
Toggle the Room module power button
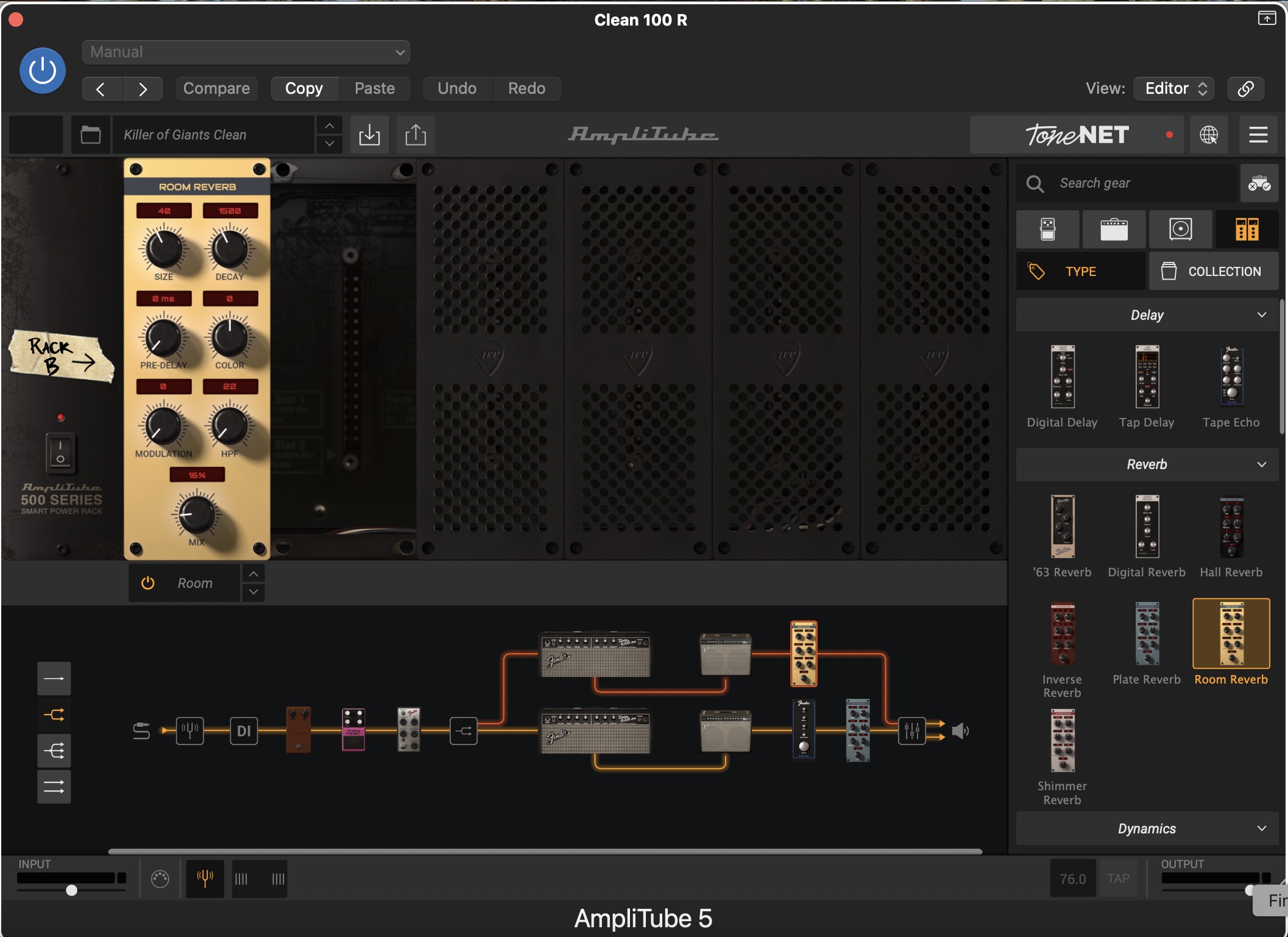(148, 583)
